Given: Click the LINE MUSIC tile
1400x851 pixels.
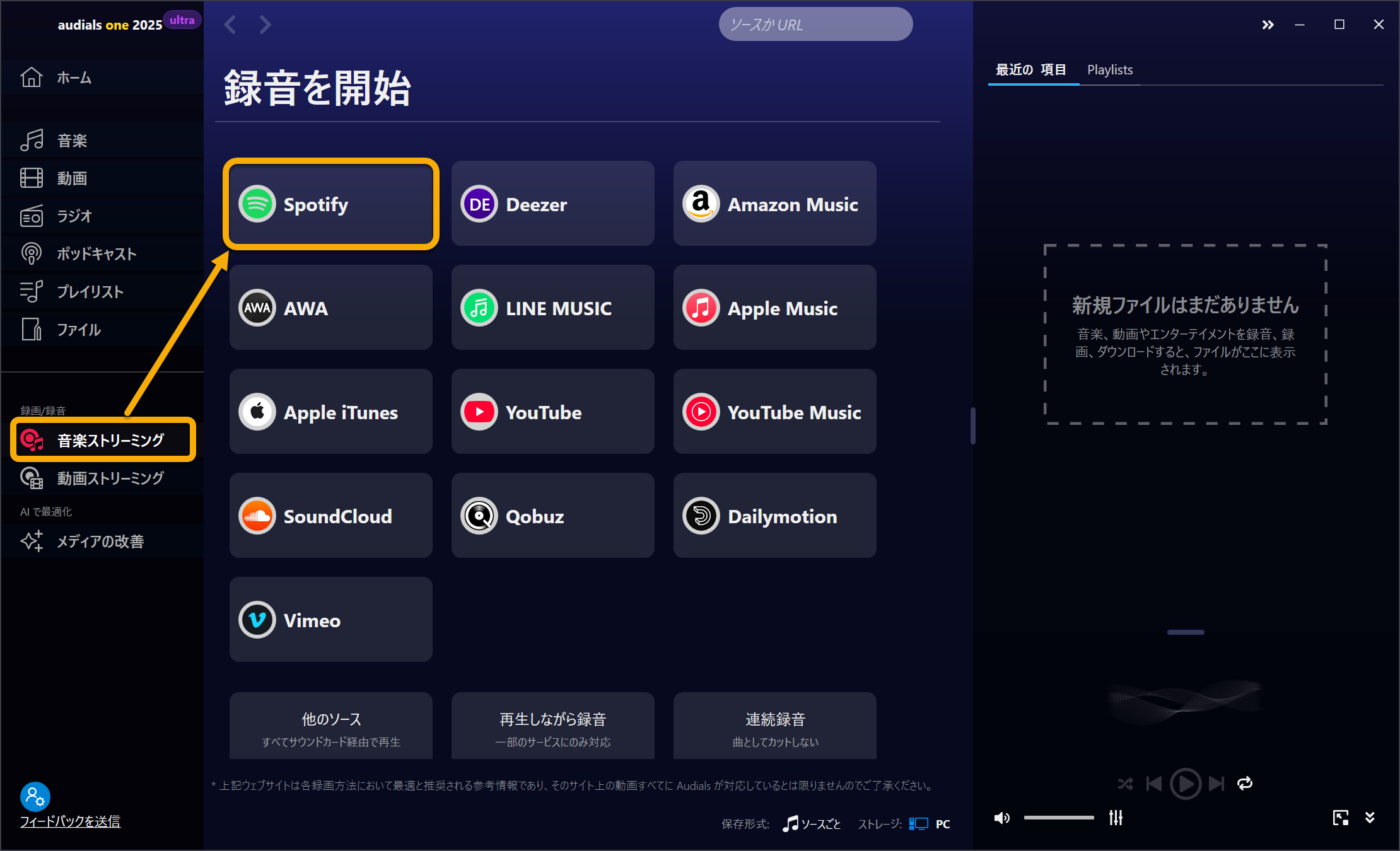Looking at the screenshot, I should point(553,308).
